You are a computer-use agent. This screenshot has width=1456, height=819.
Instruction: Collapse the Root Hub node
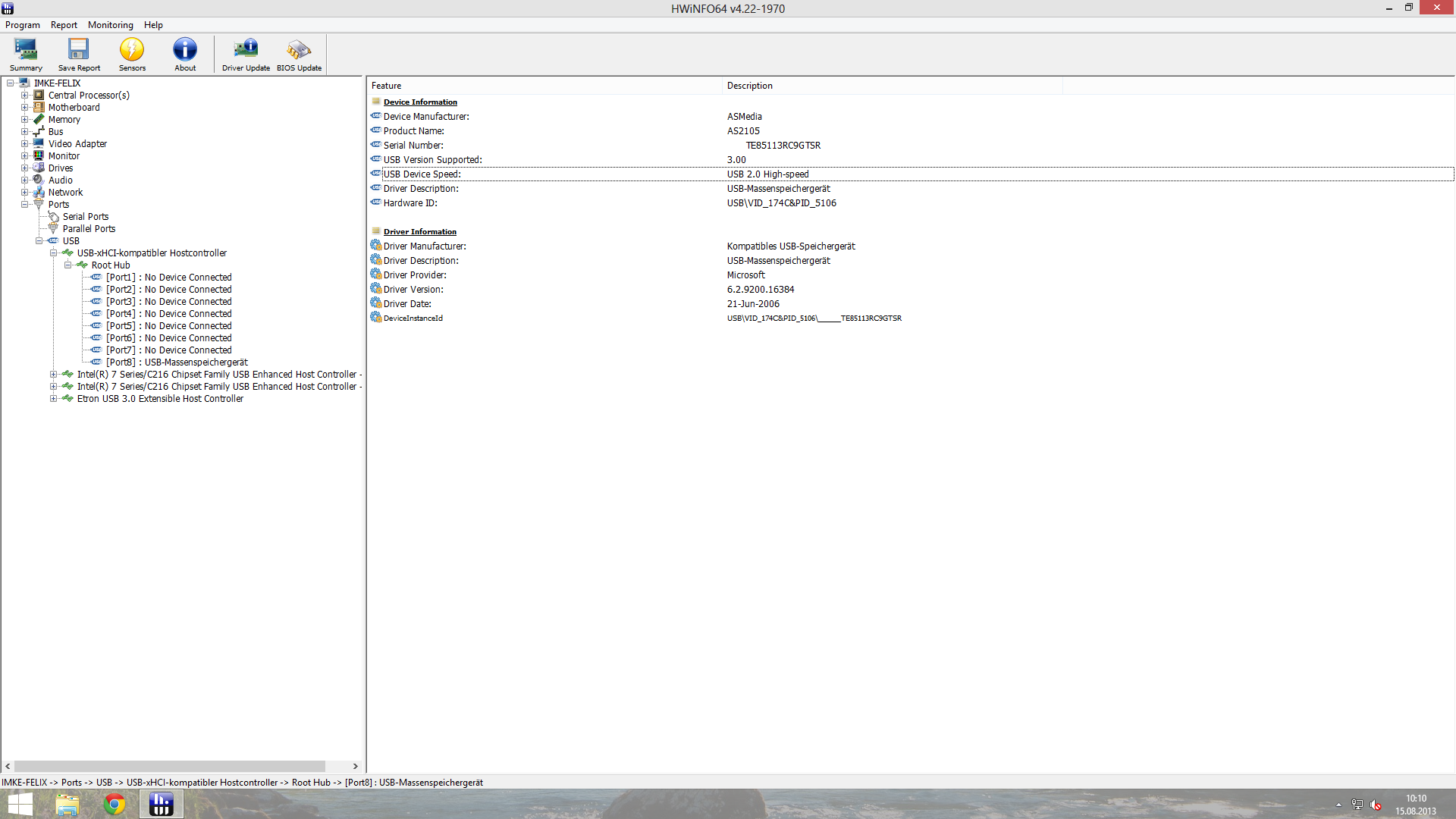[68, 265]
